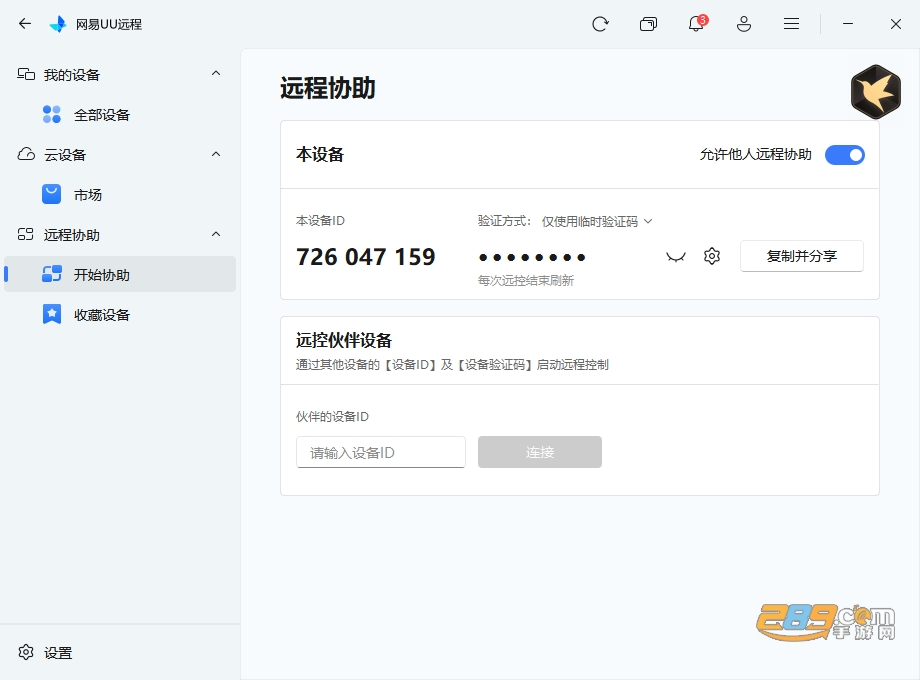Refresh using the circular arrow icon

[x=600, y=24]
